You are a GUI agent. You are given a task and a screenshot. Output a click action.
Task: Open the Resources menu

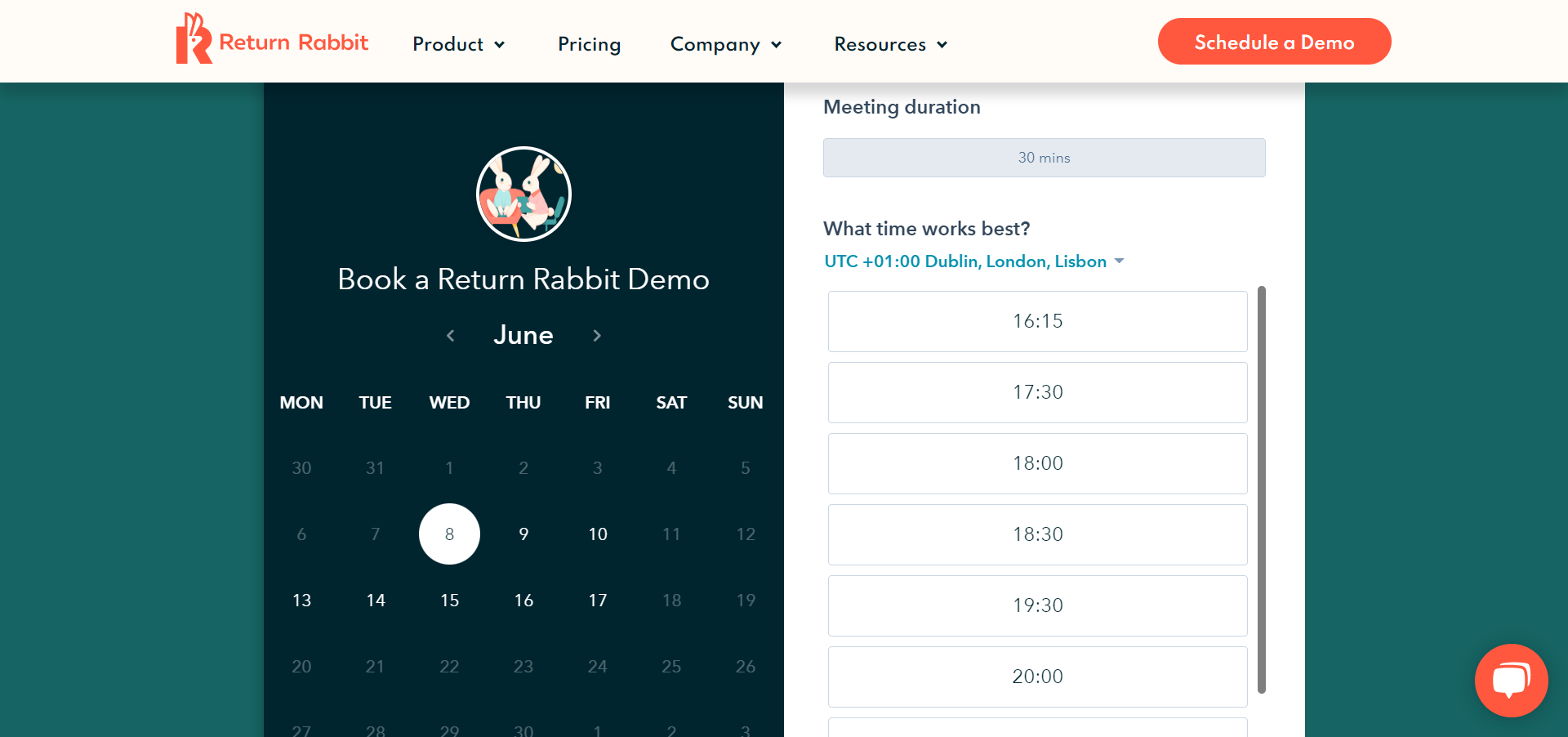point(880,45)
